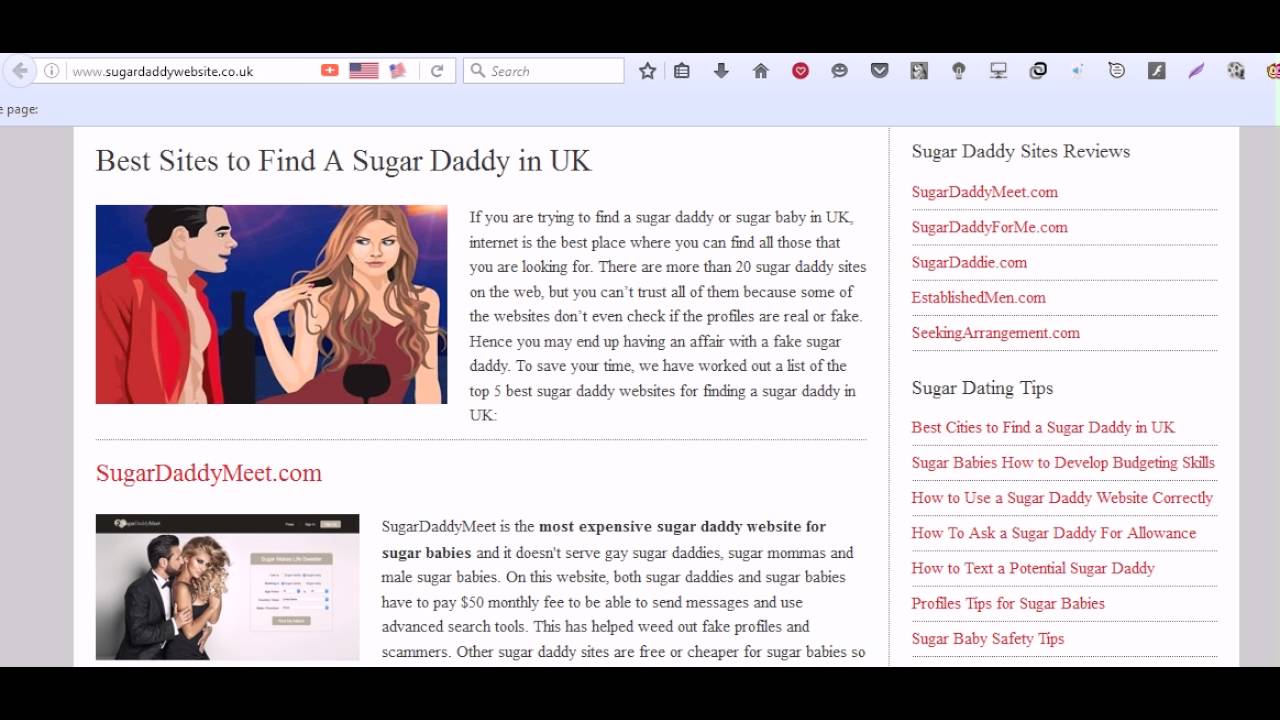Click the striped US flag icon in address bar

click(x=363, y=71)
